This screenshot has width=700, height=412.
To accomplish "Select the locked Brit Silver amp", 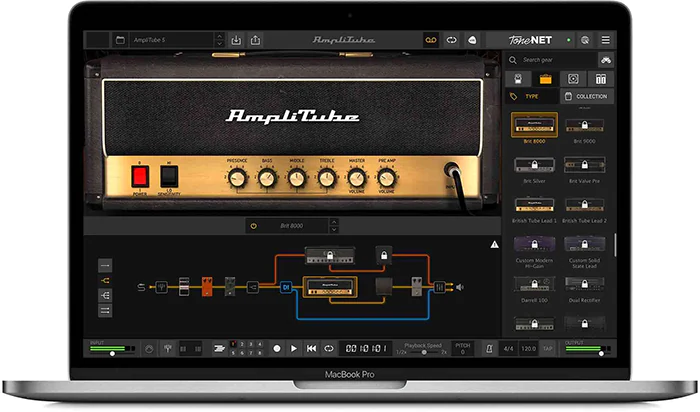I will point(534,165).
